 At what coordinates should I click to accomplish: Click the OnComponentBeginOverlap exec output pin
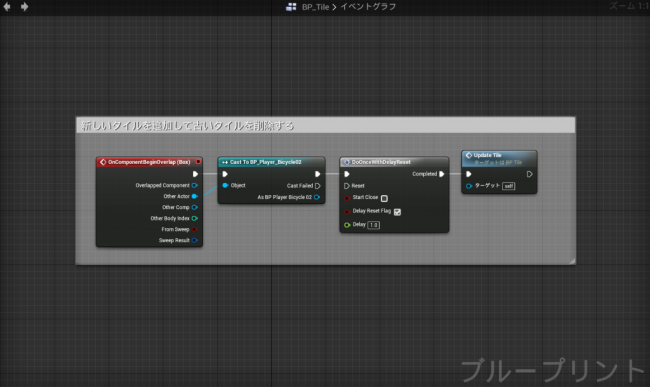(x=195, y=174)
